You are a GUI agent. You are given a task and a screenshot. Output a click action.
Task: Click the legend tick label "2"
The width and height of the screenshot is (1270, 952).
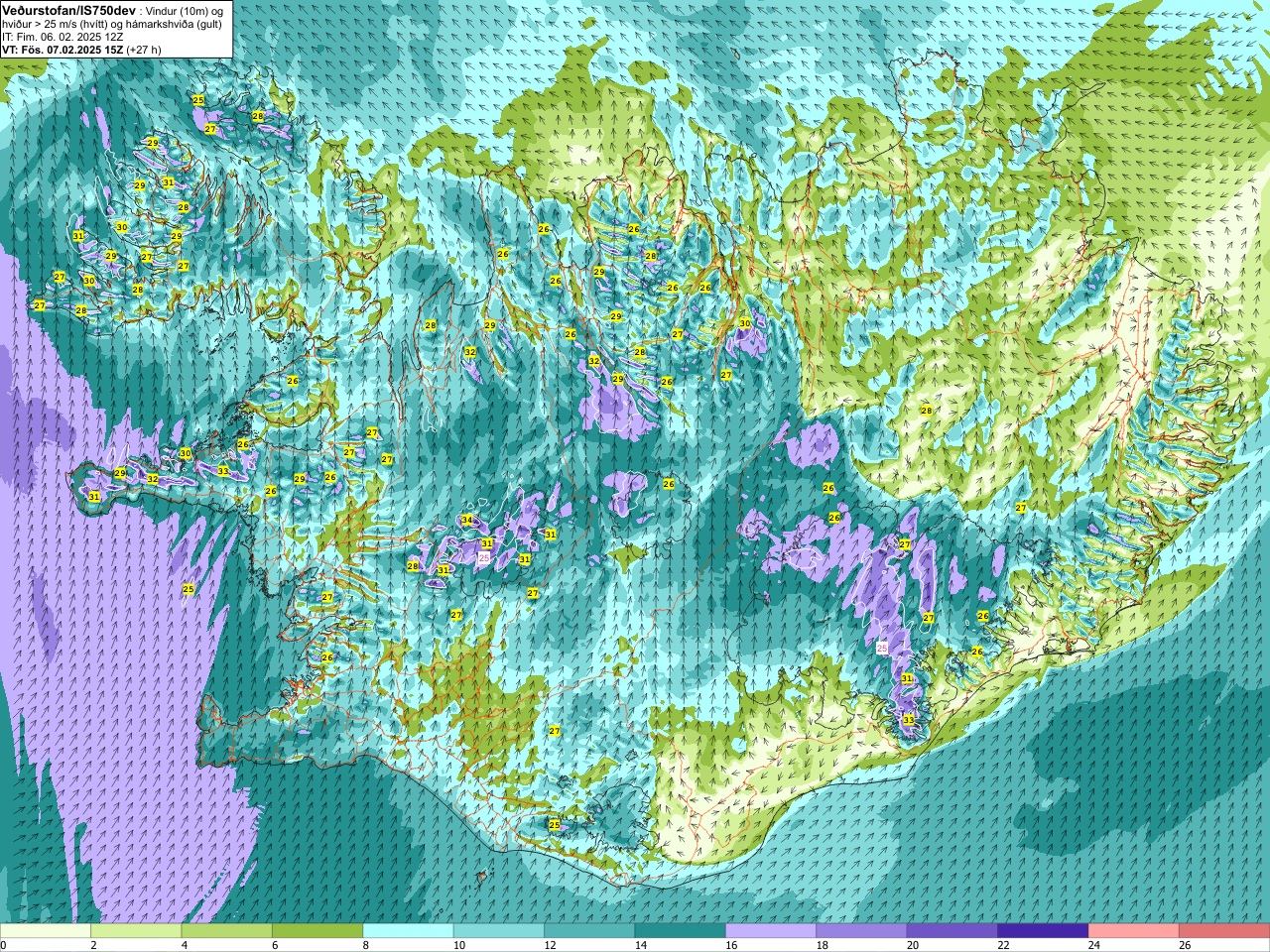pyautogui.click(x=93, y=945)
